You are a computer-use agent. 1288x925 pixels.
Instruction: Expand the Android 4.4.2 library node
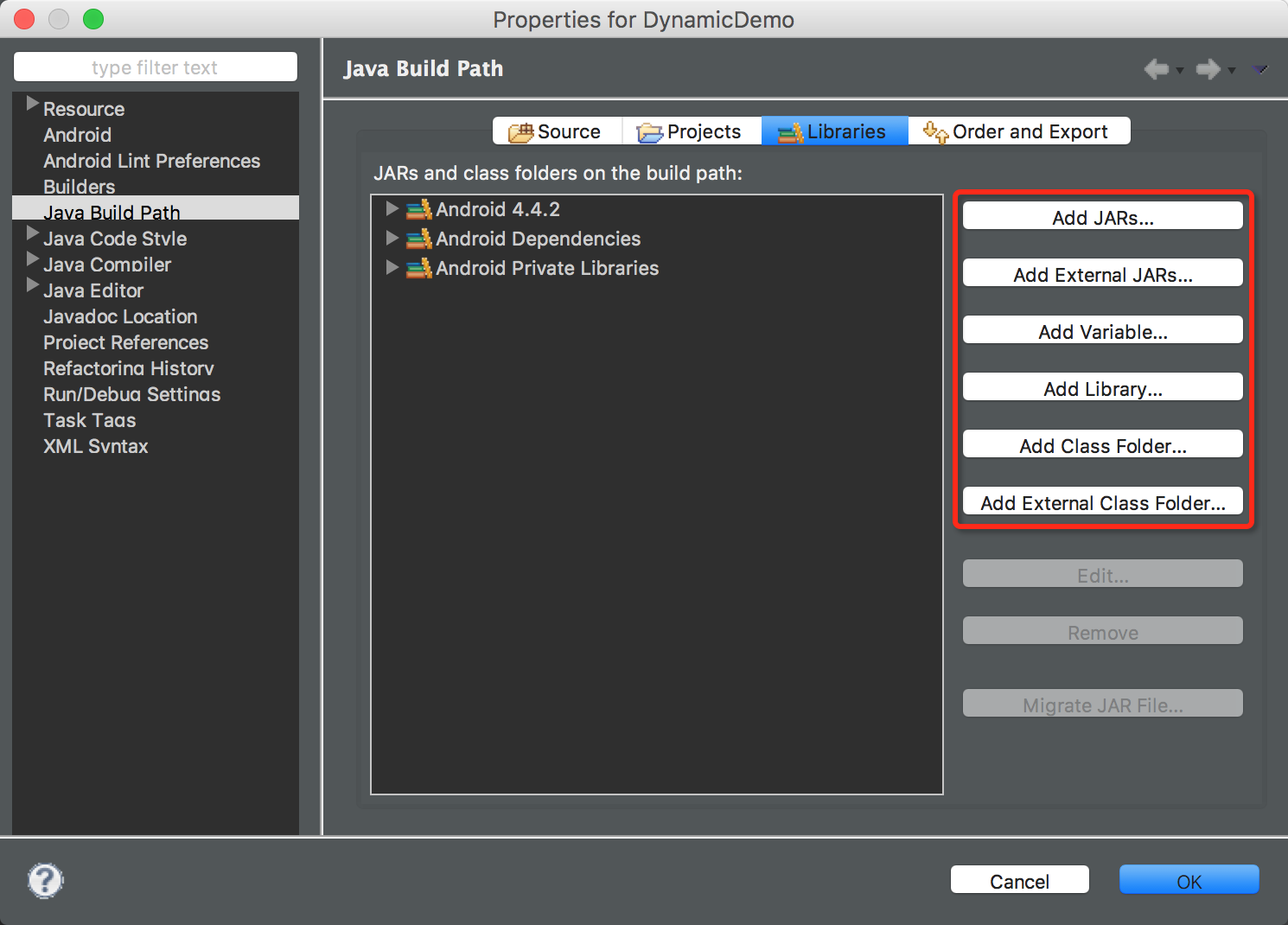tap(392, 209)
